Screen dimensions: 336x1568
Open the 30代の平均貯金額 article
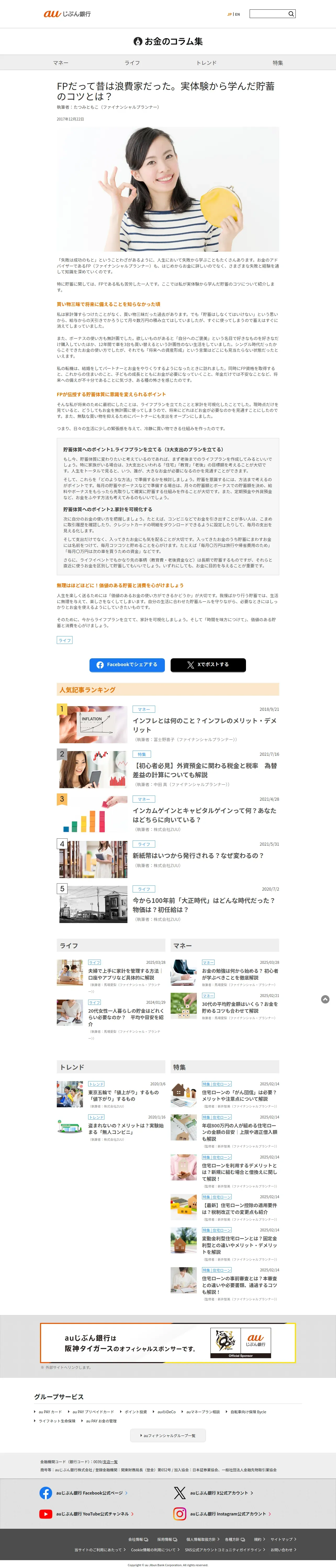point(240,1007)
